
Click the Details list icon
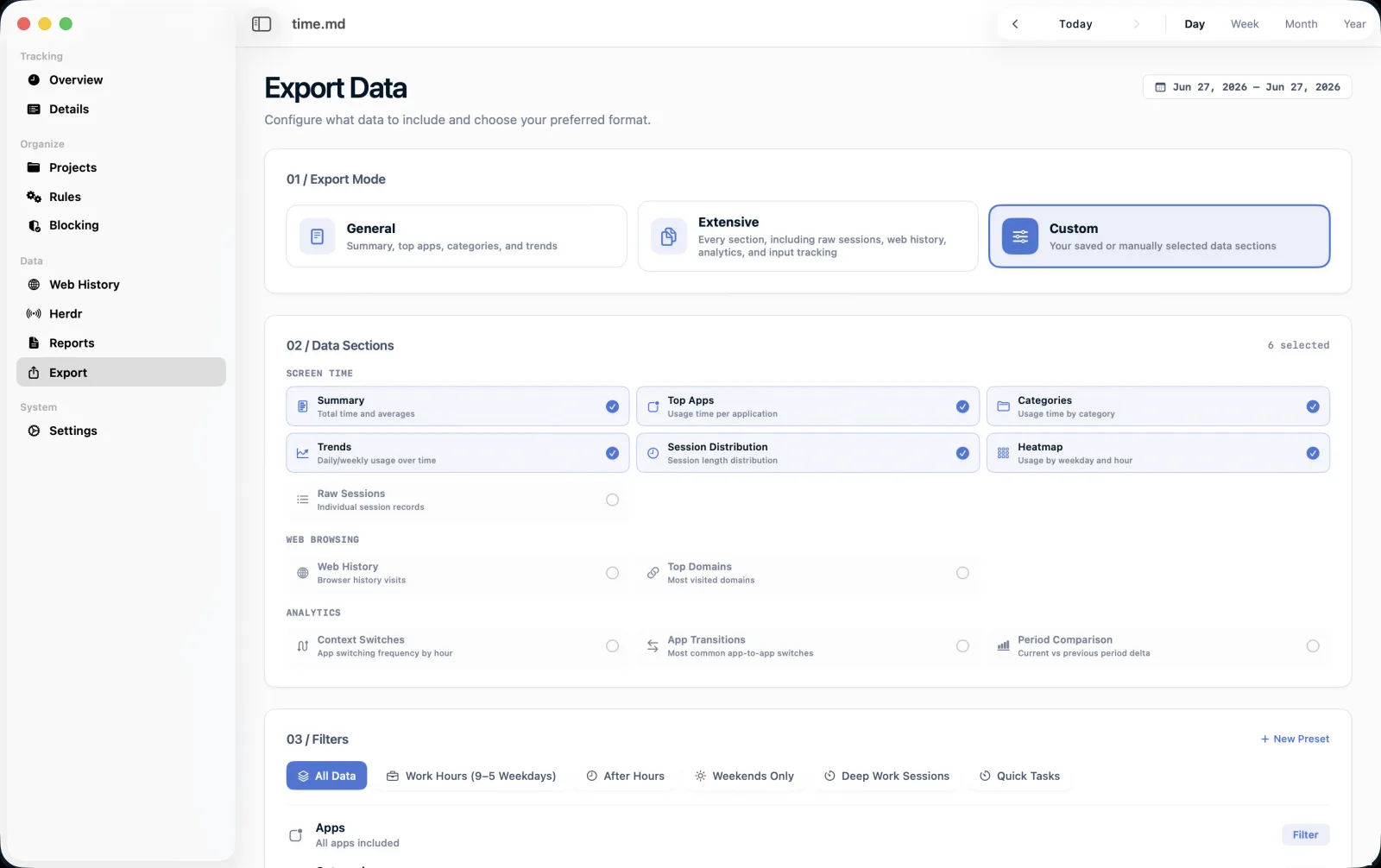34,109
